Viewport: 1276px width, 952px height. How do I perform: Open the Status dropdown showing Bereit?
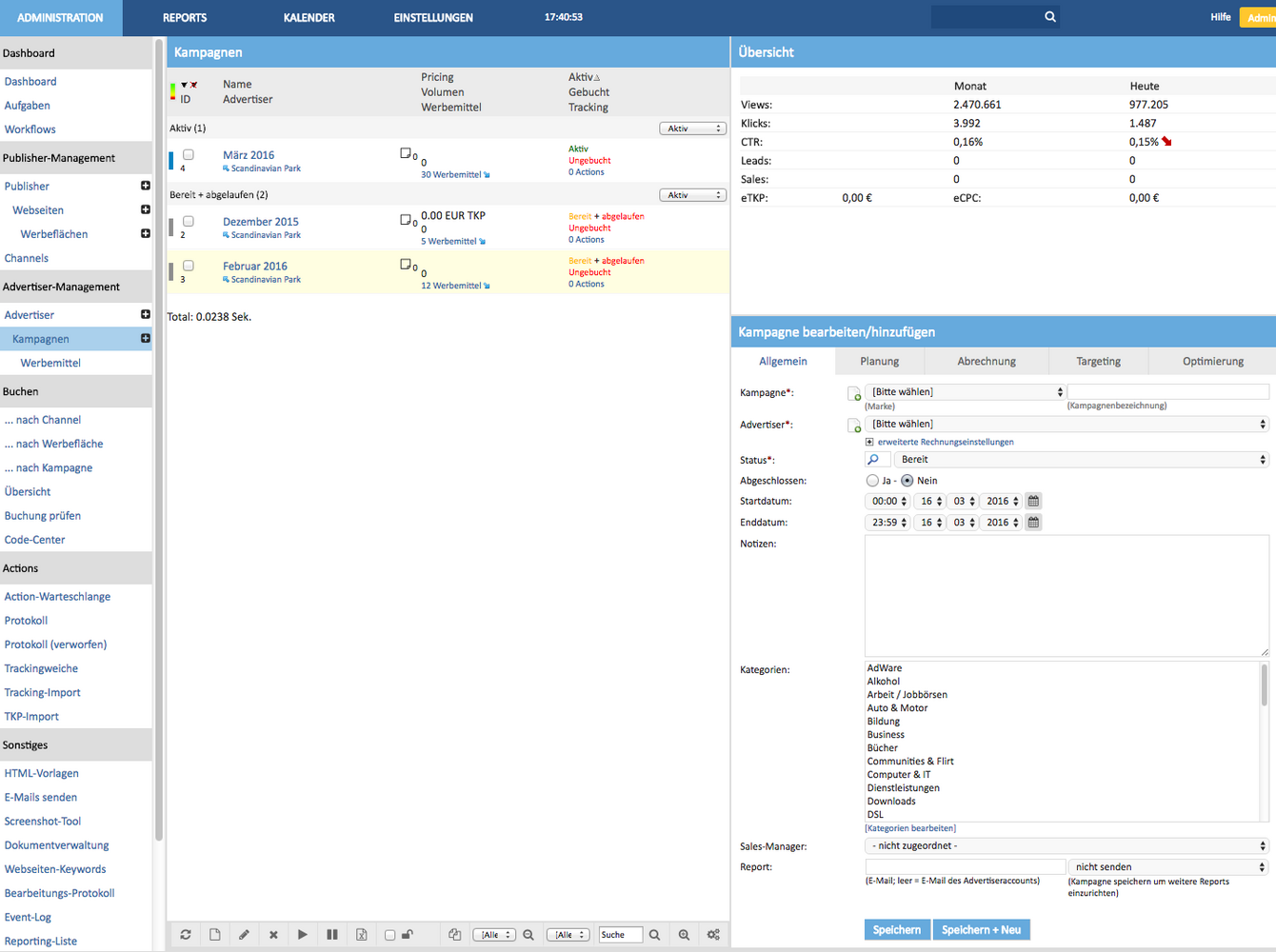click(x=1083, y=460)
